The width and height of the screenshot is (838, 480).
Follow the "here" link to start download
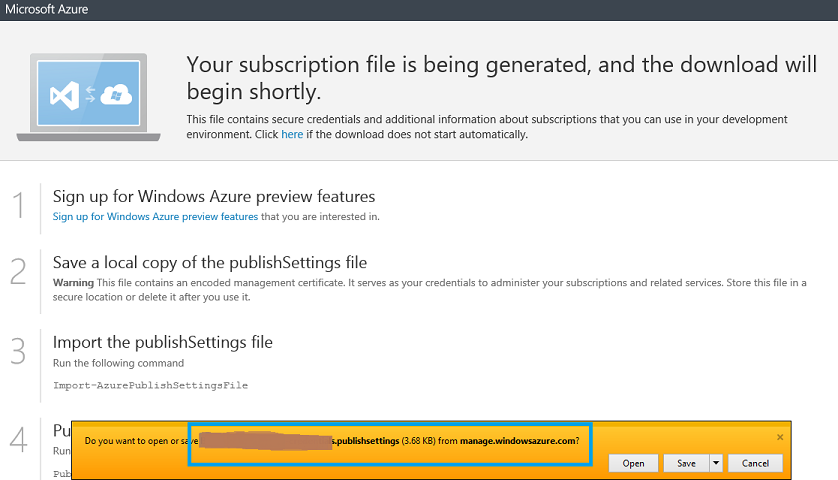[x=292, y=134]
